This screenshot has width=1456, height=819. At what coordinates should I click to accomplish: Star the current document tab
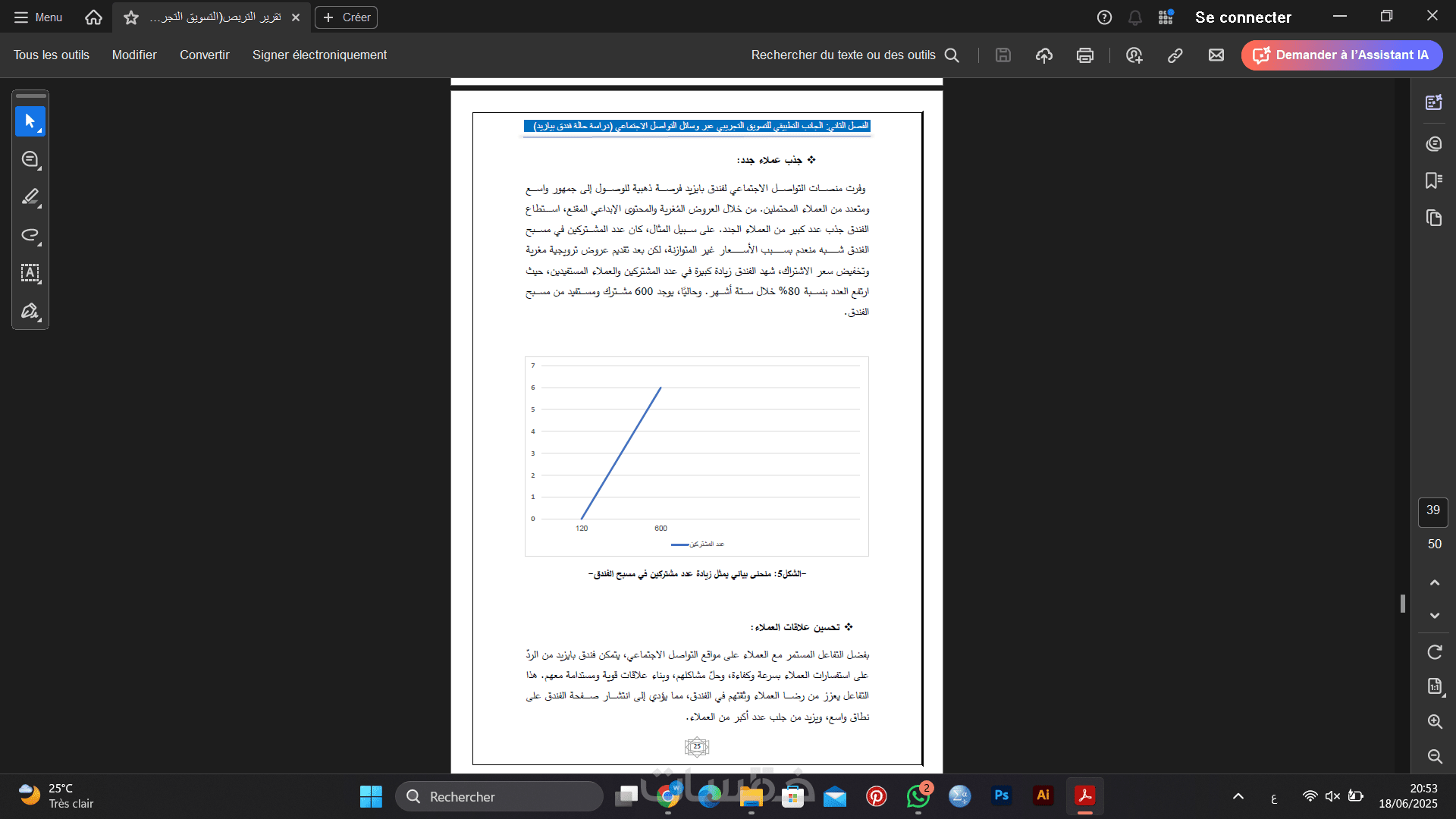[x=131, y=17]
